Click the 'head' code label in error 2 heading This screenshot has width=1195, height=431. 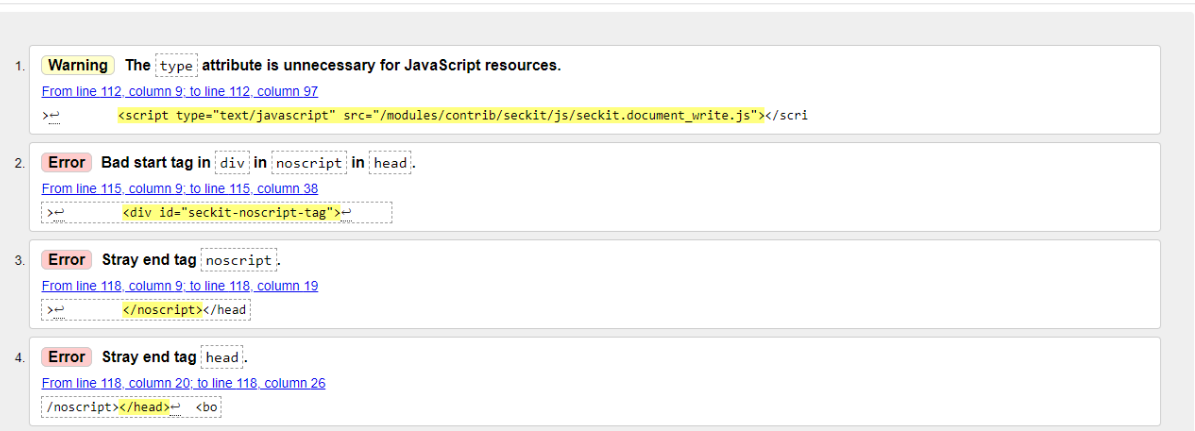point(389,163)
